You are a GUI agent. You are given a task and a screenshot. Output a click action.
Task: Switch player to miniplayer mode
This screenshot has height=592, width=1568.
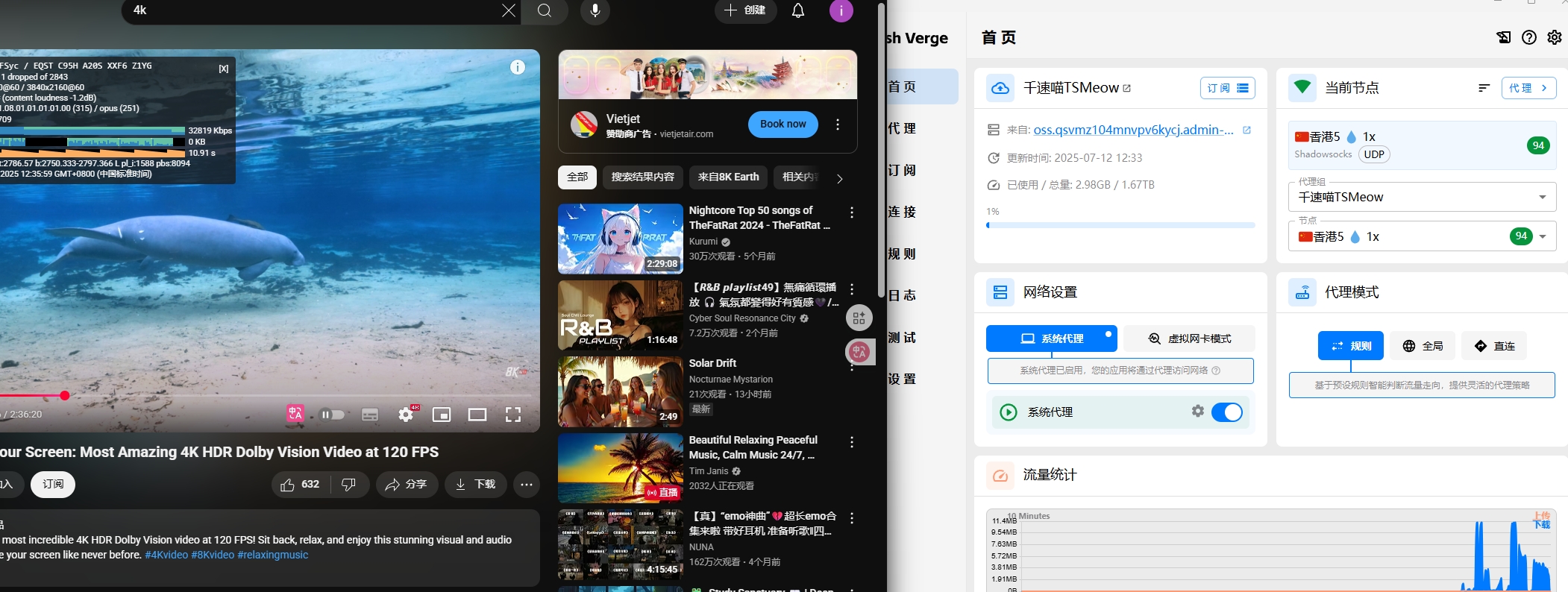click(442, 415)
